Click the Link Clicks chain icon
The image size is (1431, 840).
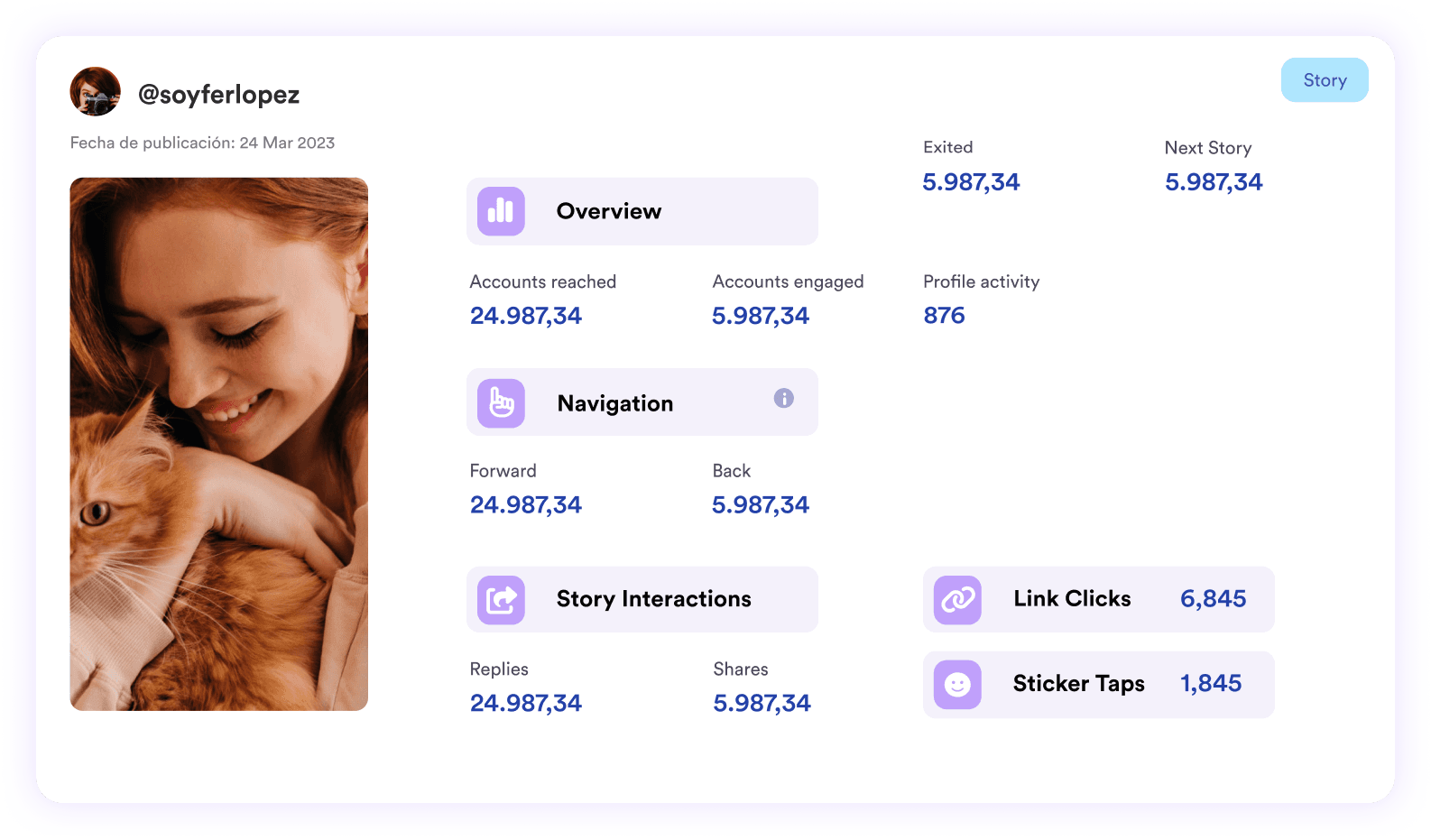point(957,600)
